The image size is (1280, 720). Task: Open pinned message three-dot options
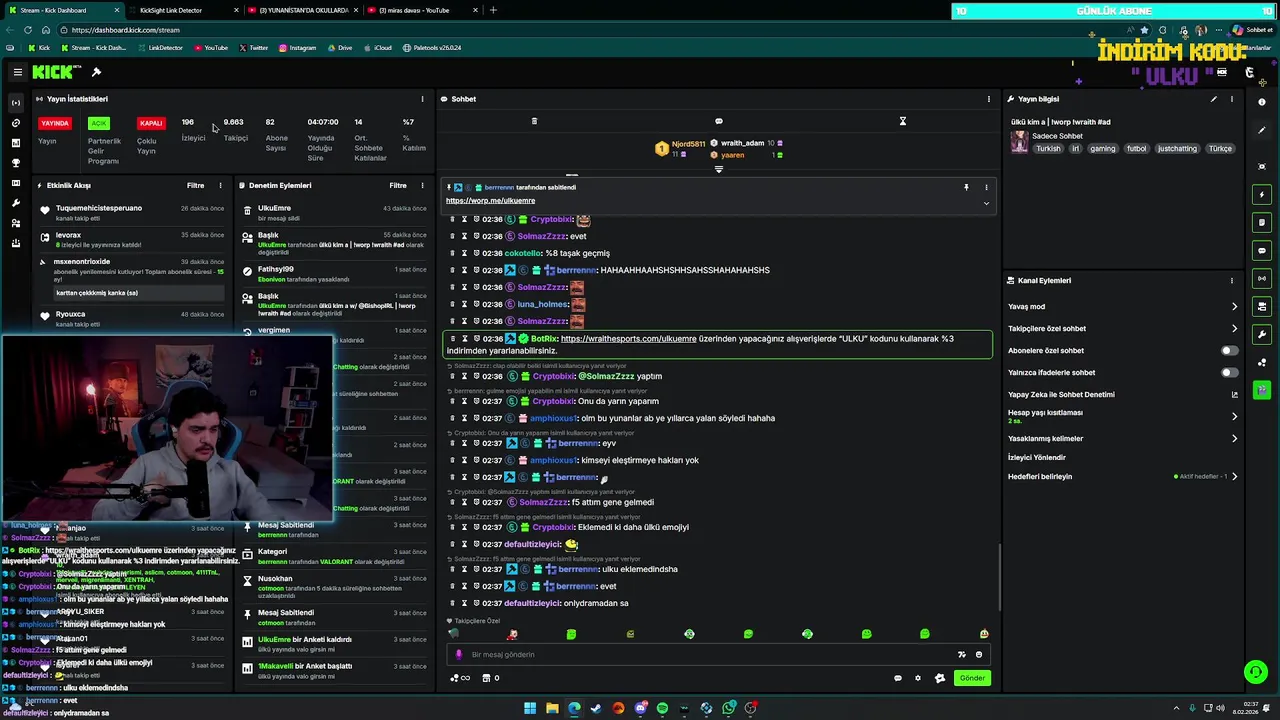(x=986, y=187)
